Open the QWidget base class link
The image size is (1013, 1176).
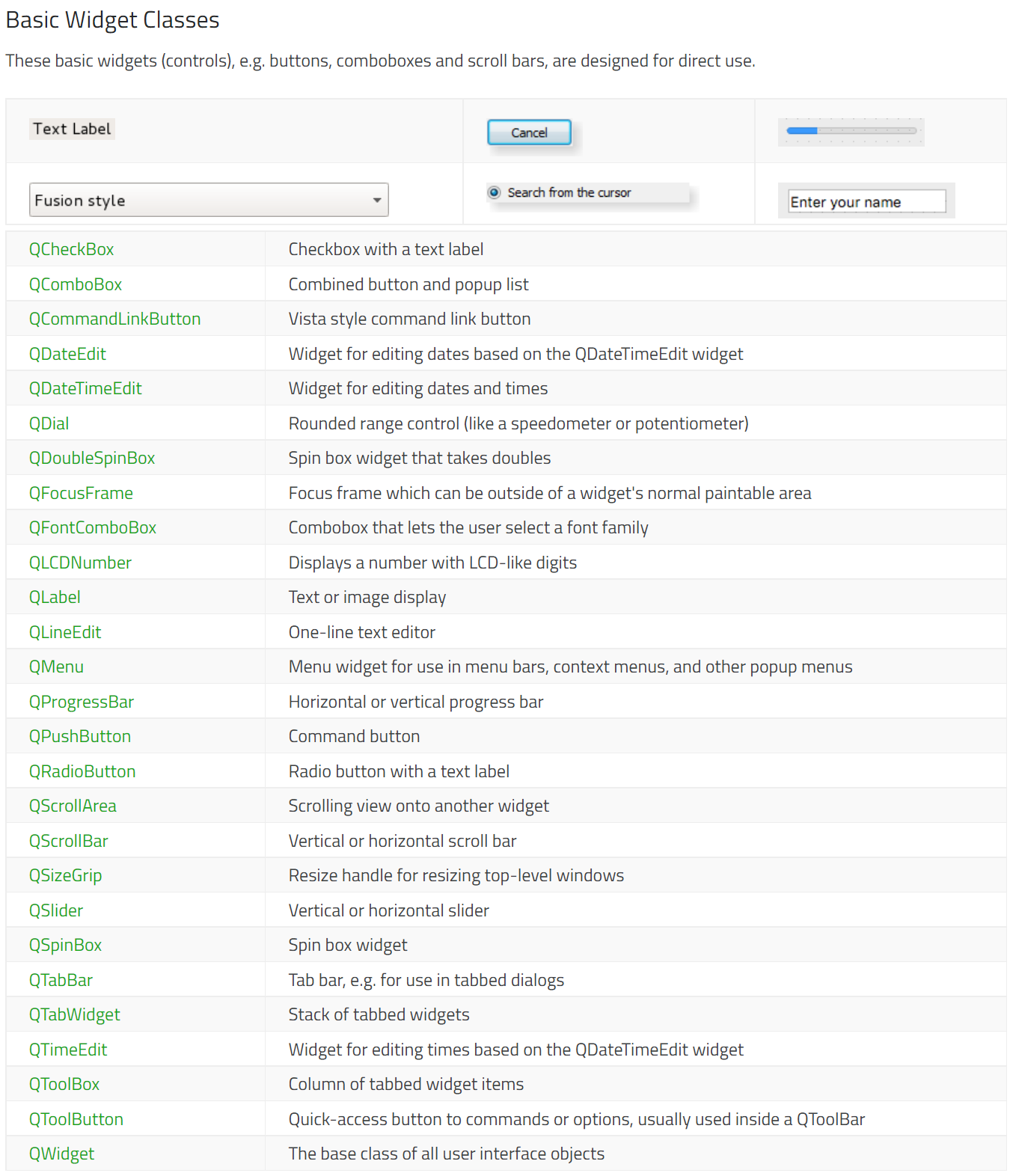pos(61,1154)
